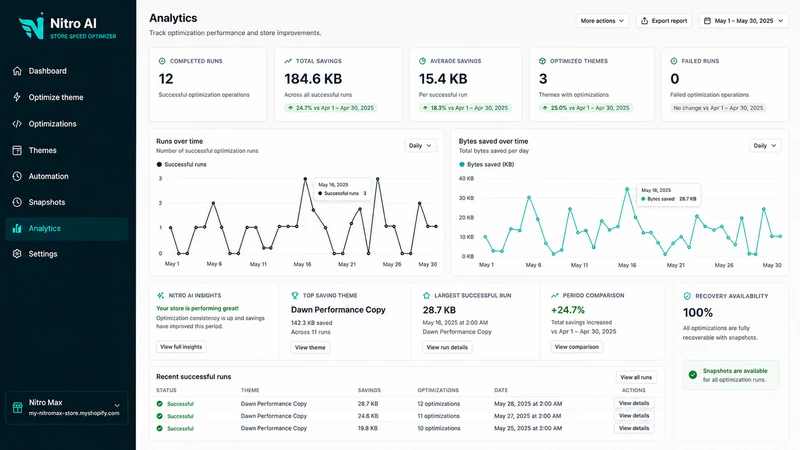Click the Recovery Availability shield icon
The width and height of the screenshot is (800, 450).
click(687, 296)
